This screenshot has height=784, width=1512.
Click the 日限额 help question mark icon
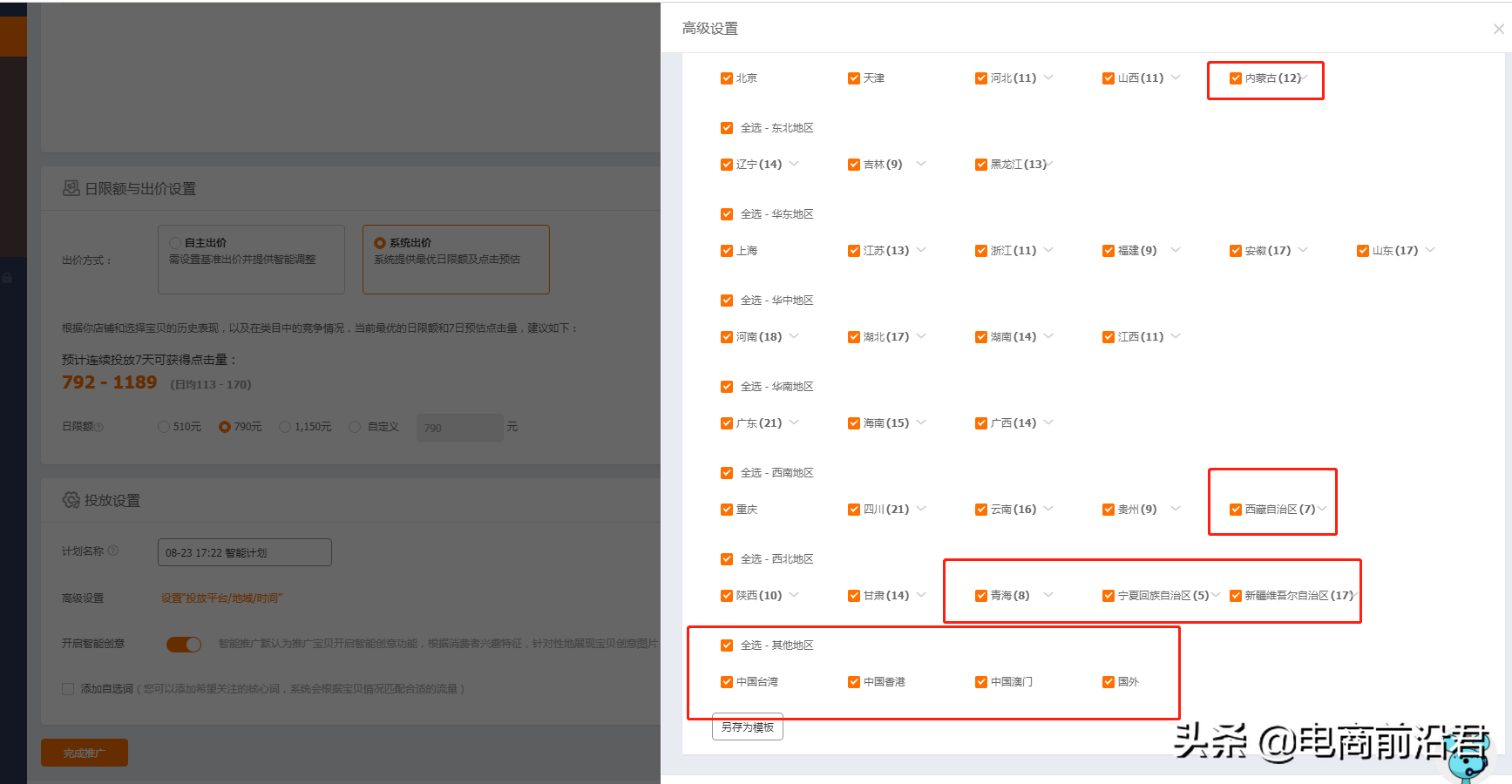pos(98,427)
